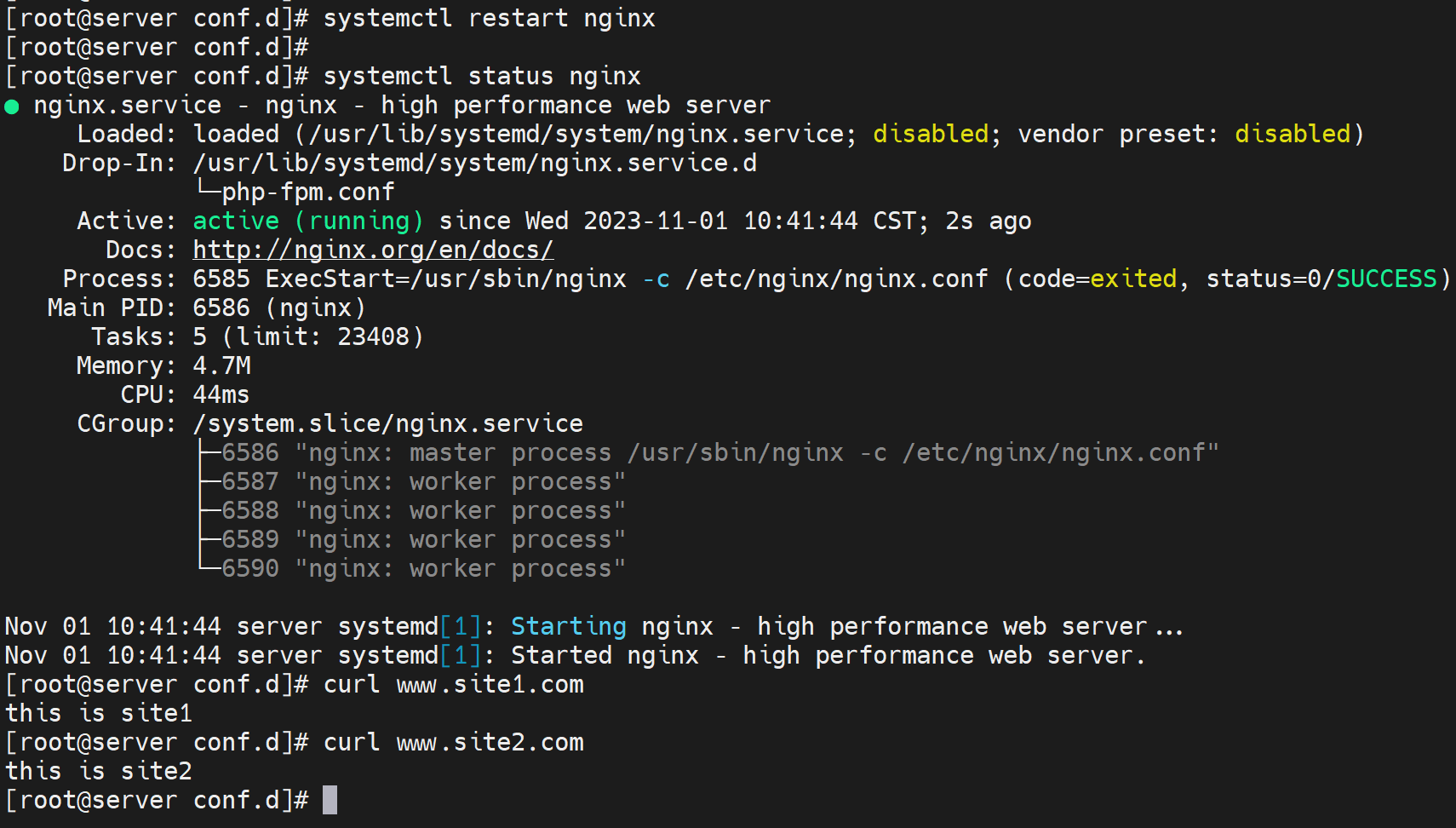Click the green "active (running)" status text
Screen dimensions: 1456x828
pos(307,221)
